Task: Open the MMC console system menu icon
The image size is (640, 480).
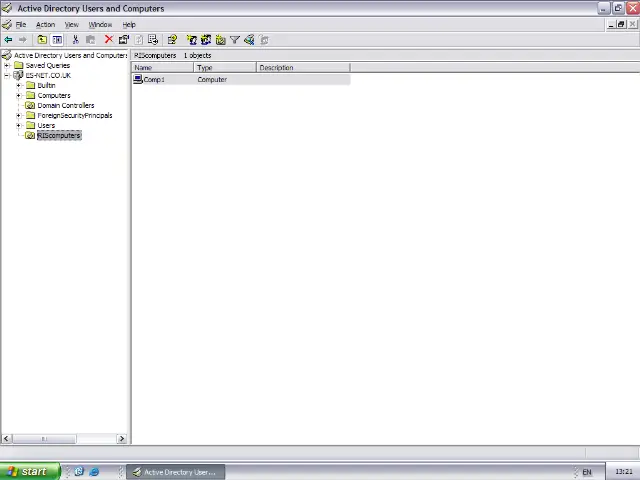Action: point(7,24)
